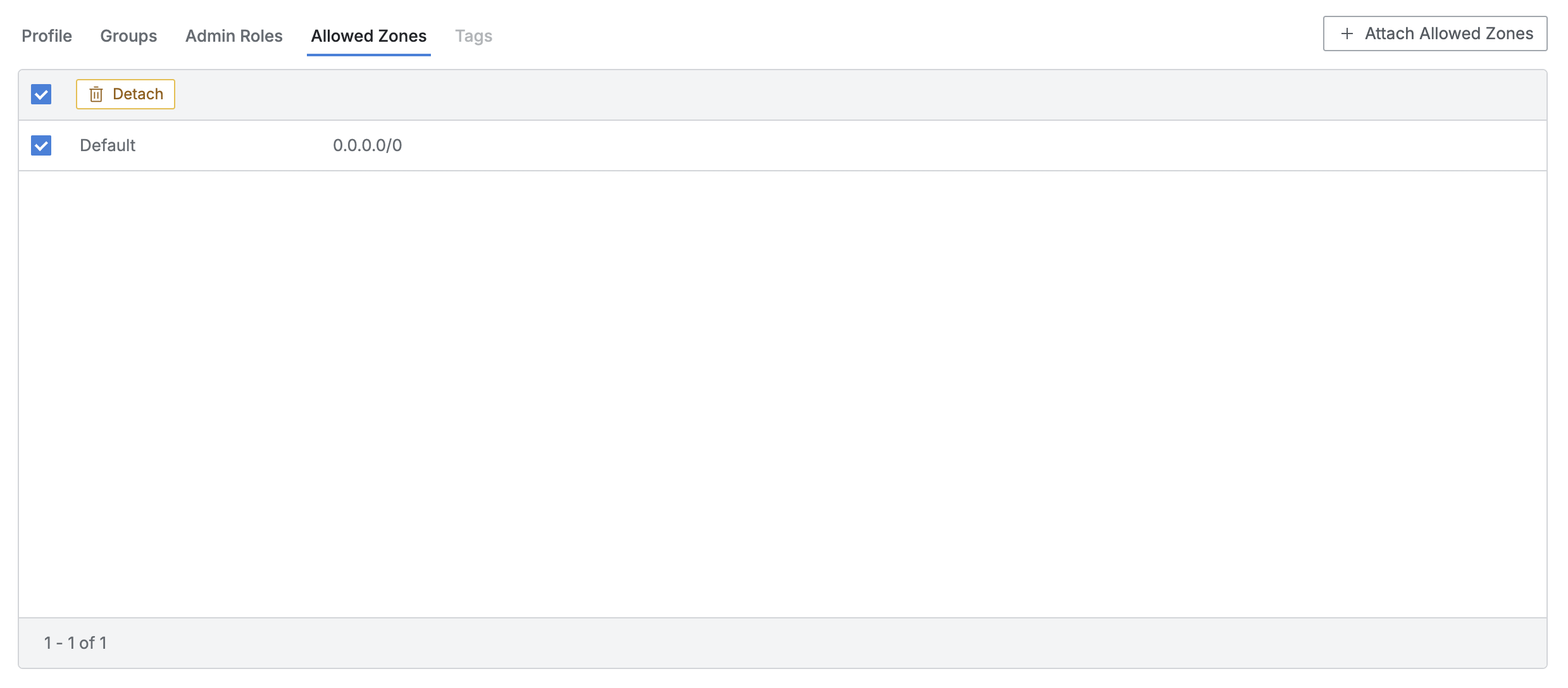
Task: Open the Profile tab
Action: pos(47,36)
